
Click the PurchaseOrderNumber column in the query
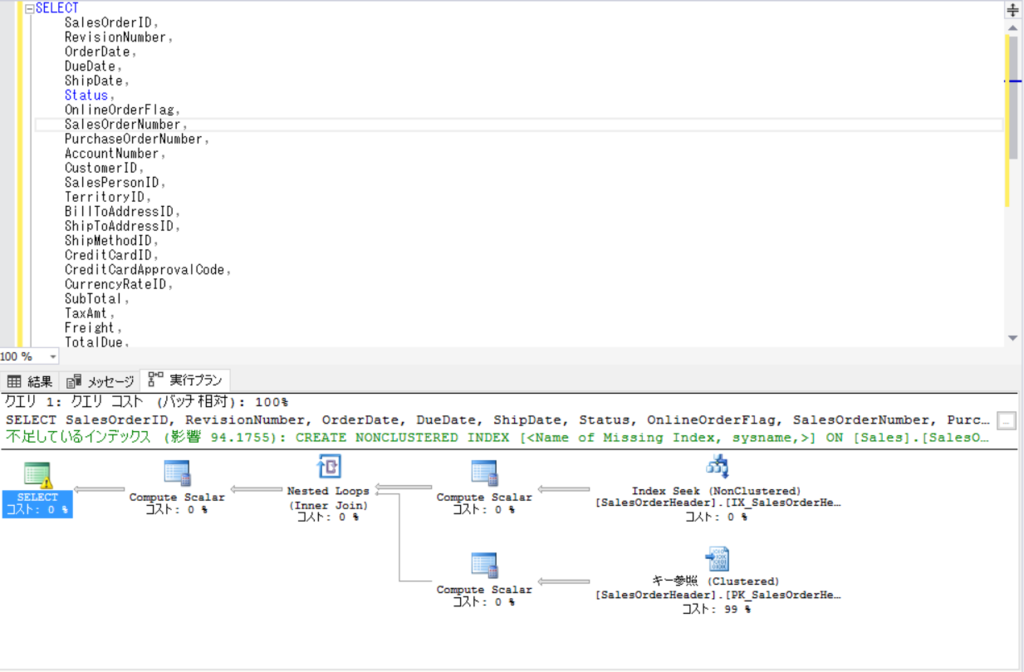(x=133, y=139)
